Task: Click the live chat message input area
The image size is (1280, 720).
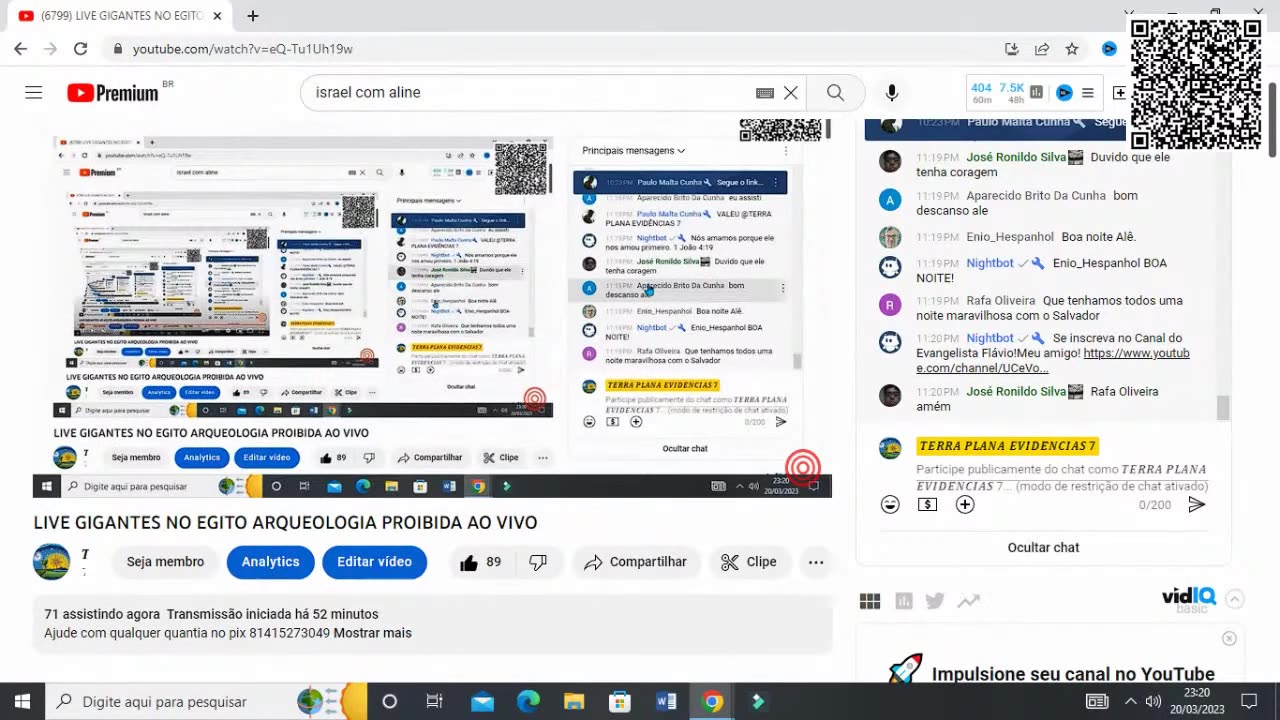Action: tap(1061, 477)
